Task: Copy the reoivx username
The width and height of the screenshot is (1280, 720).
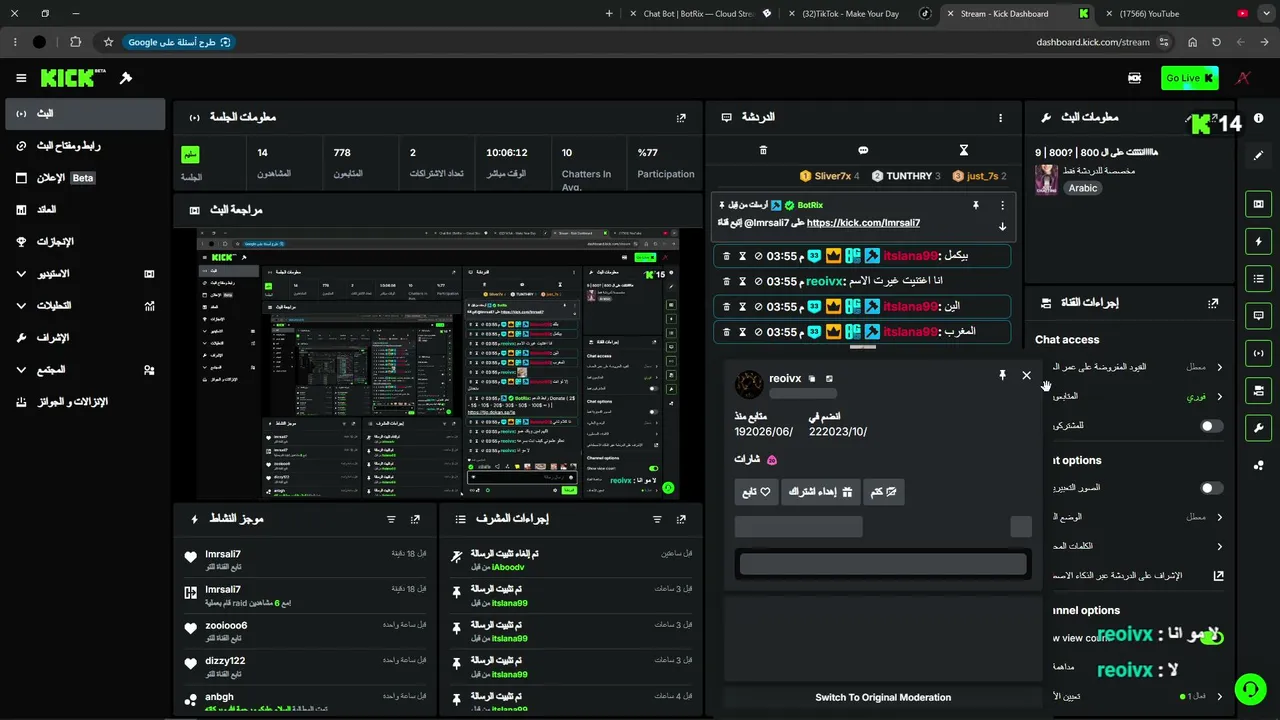Action: tap(812, 379)
